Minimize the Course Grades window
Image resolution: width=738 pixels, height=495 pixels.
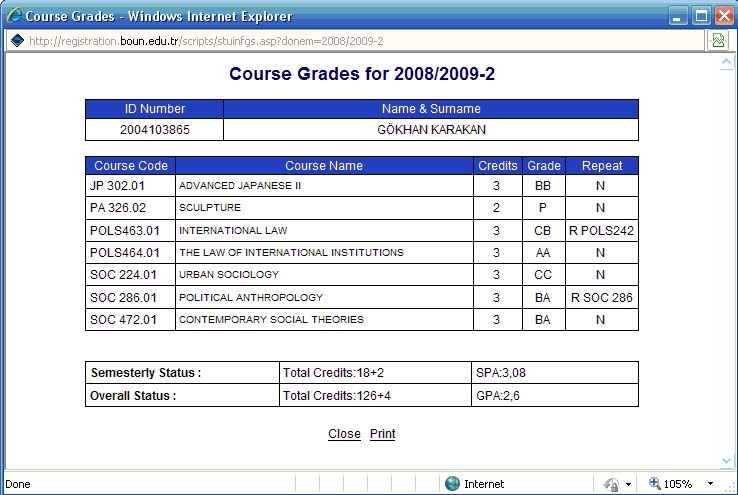(678, 16)
